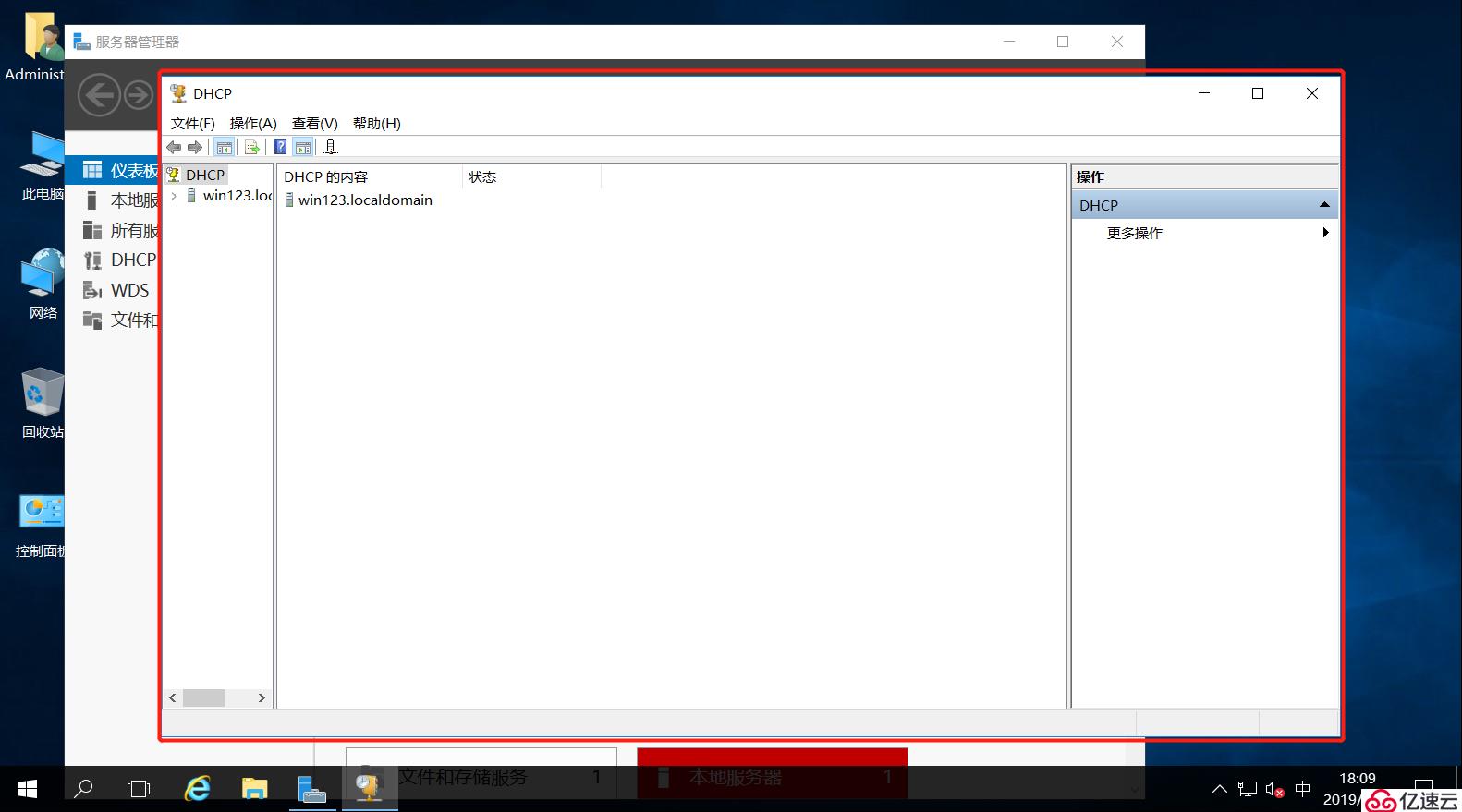Open the 文件(F) menu
The image size is (1462, 812).
(x=193, y=123)
